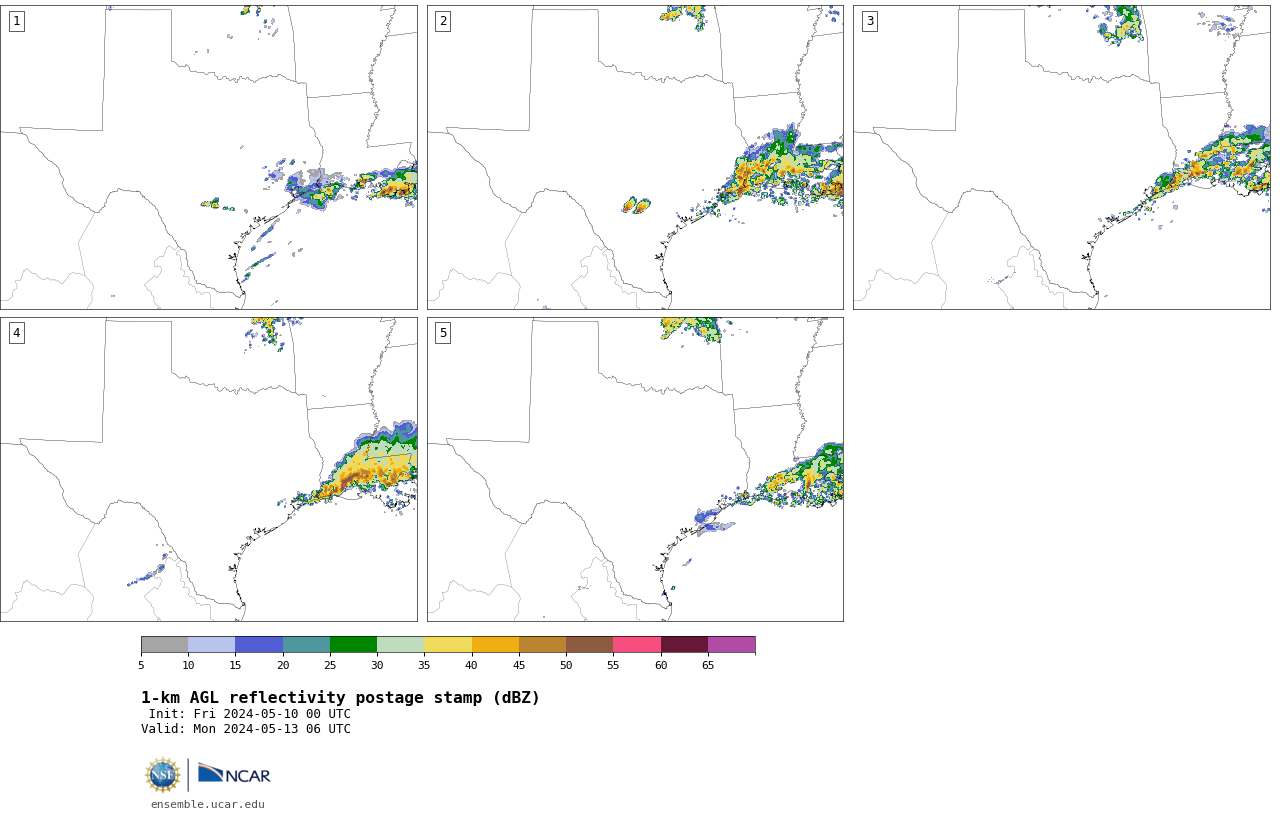
Task: Select the dark green 25-30 dBZ swatch
Action: [x=354, y=645]
